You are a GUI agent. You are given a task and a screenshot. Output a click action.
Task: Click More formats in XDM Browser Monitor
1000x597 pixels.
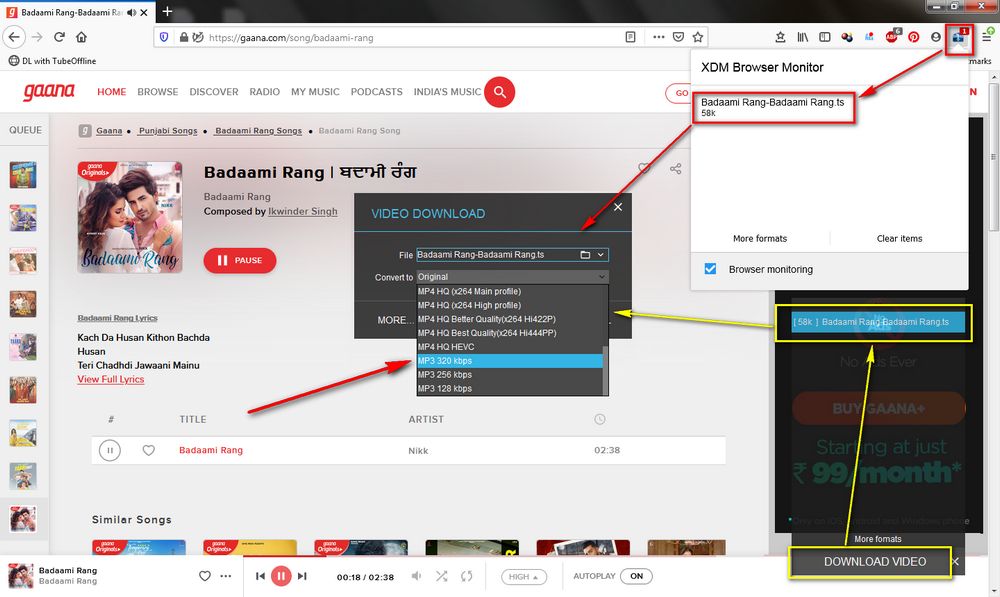760,239
